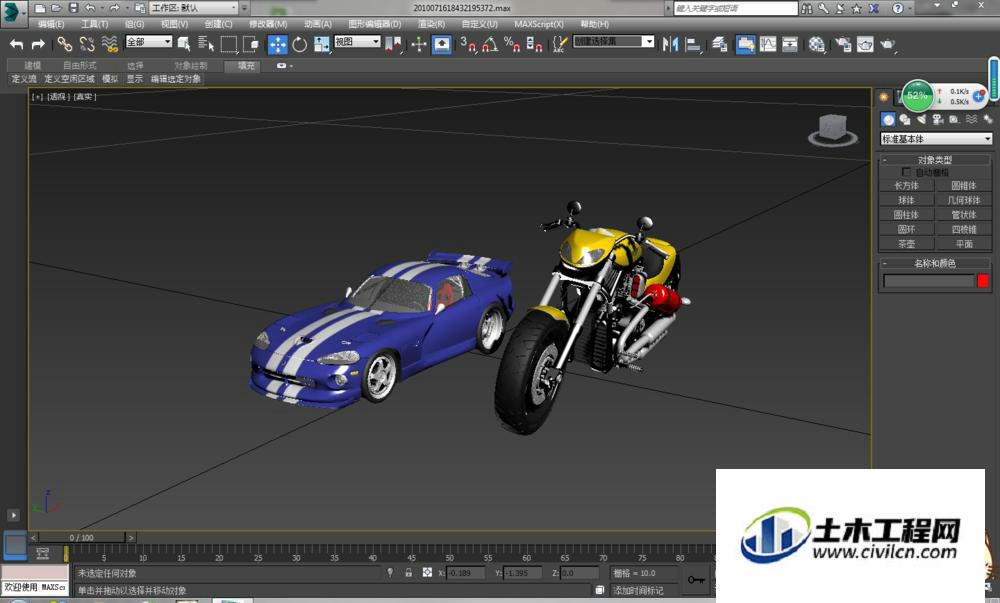This screenshot has width=1000, height=603.
Task: Open the reference coordinate system dropdown 视图
Action: coord(357,41)
